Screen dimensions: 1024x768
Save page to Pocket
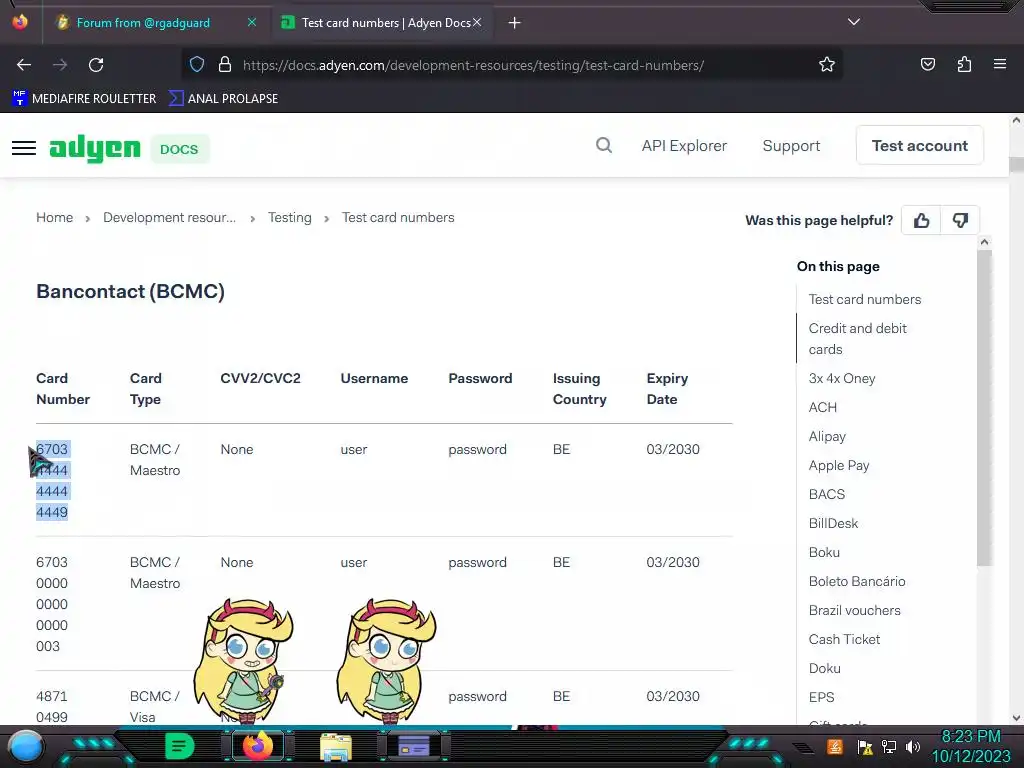coord(927,64)
